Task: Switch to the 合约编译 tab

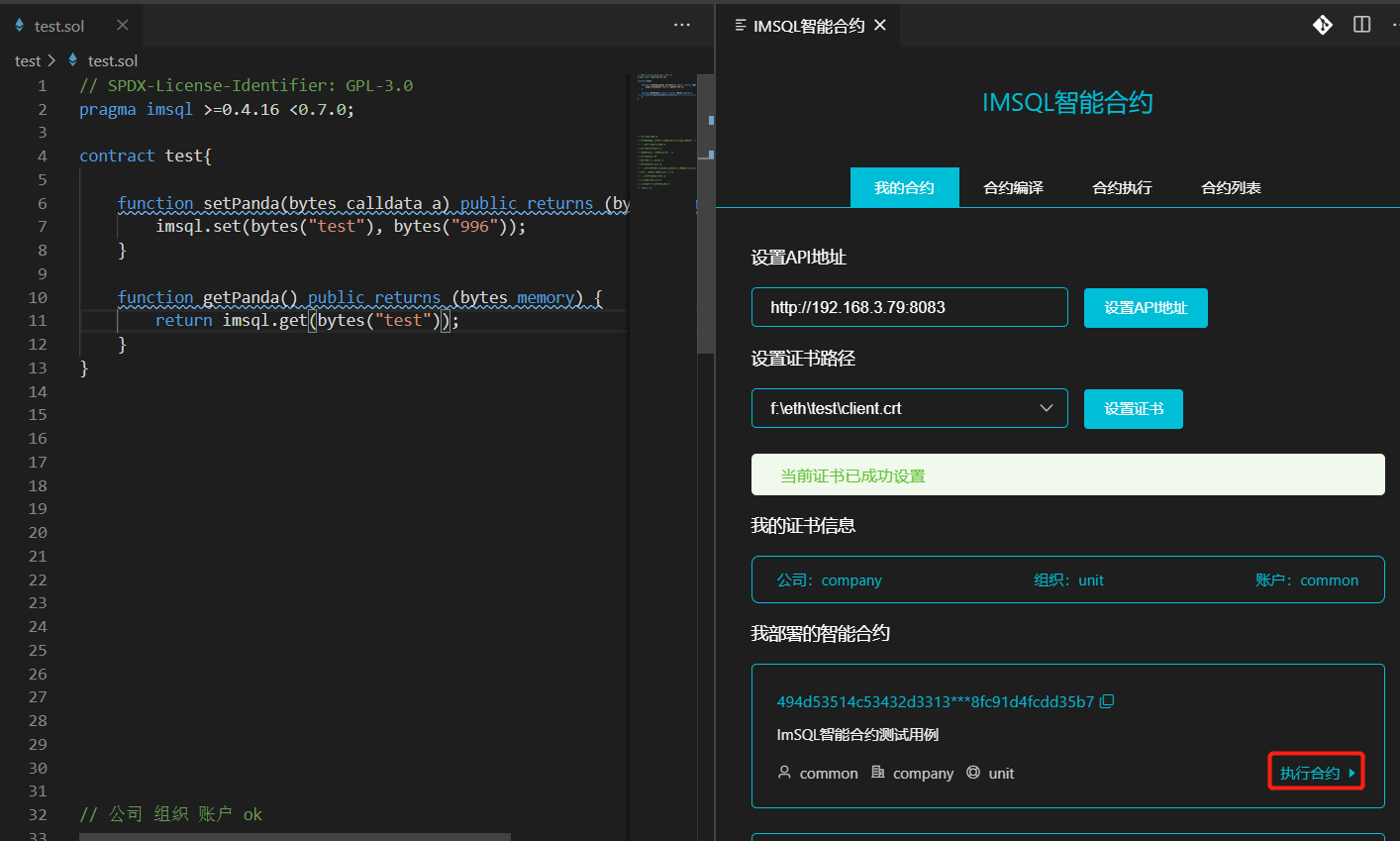Action: [x=1014, y=187]
